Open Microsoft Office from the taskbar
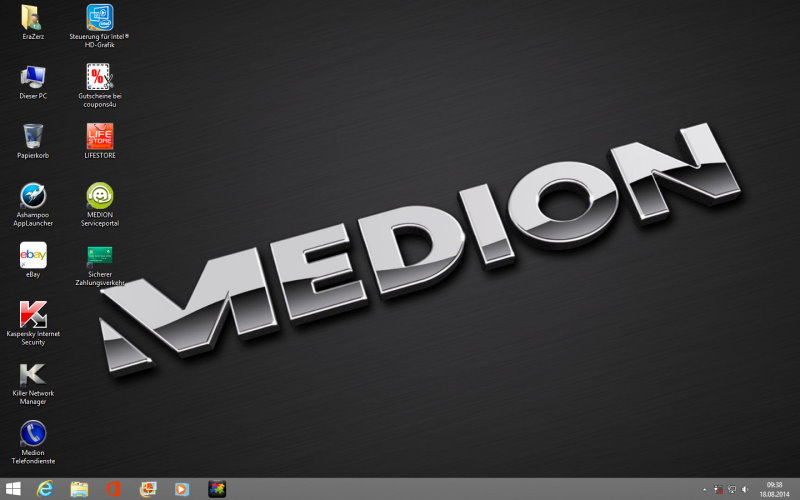The height and width of the screenshot is (500, 800). 113,489
